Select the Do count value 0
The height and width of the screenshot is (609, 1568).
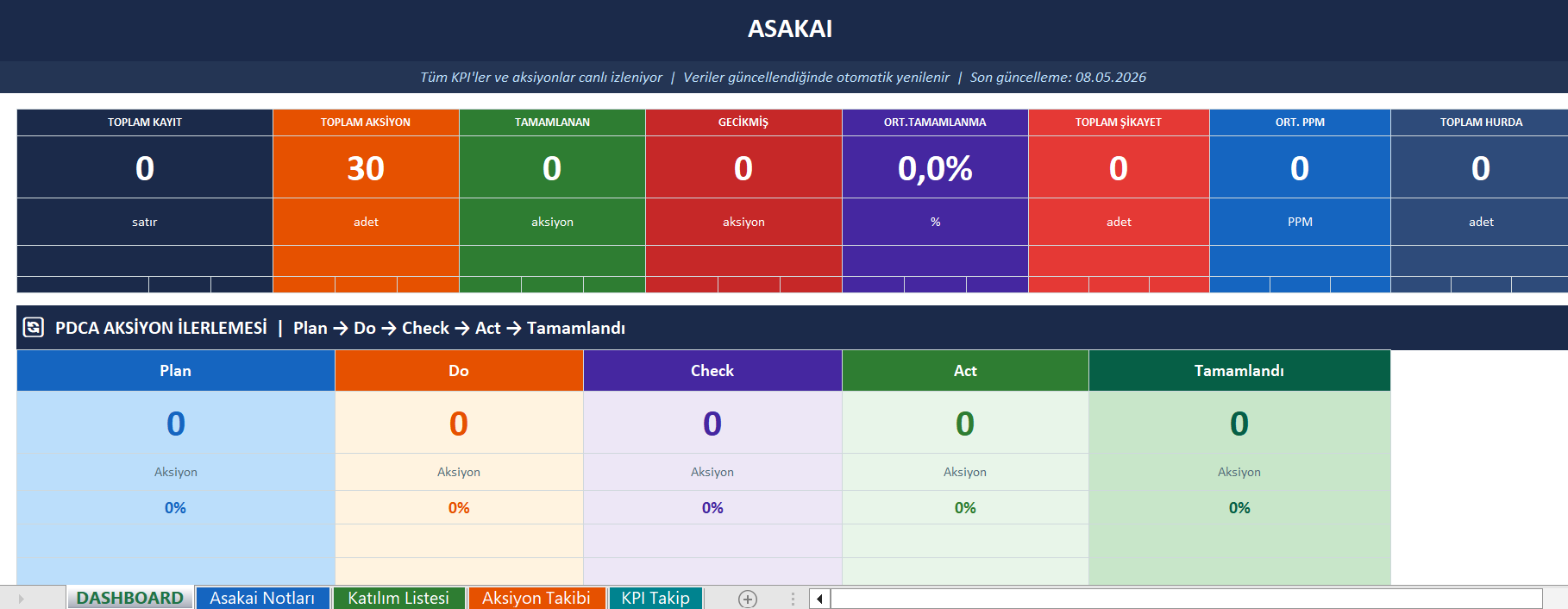pos(459,423)
